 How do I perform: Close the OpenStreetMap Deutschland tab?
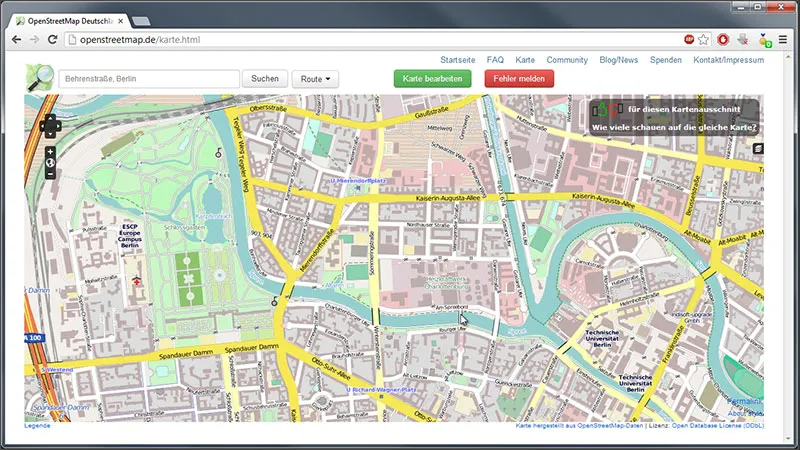pos(120,21)
